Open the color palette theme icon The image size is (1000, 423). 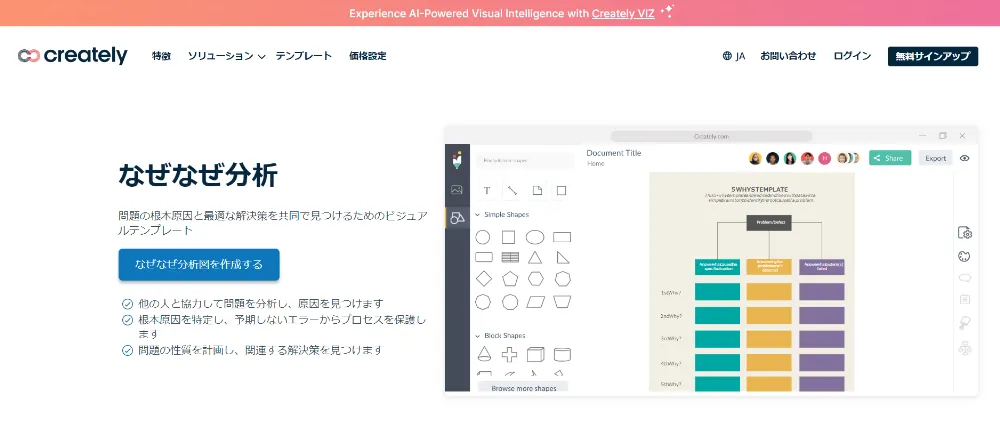964,256
